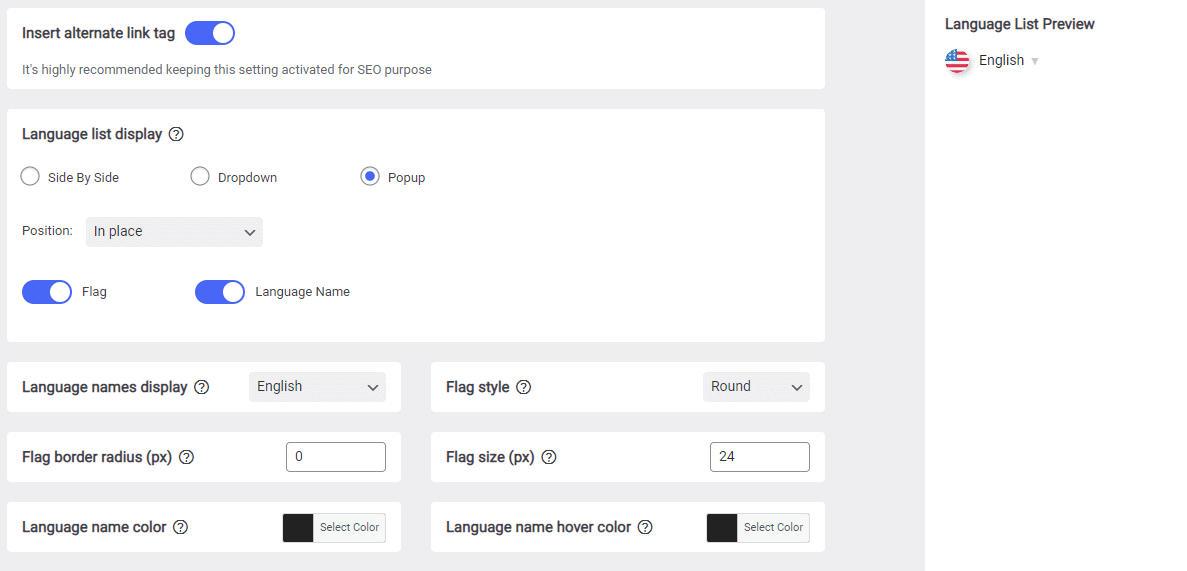Viewport: 1187px width, 571px height.
Task: Disable Insert alternate link tag toggle
Action: tap(210, 33)
